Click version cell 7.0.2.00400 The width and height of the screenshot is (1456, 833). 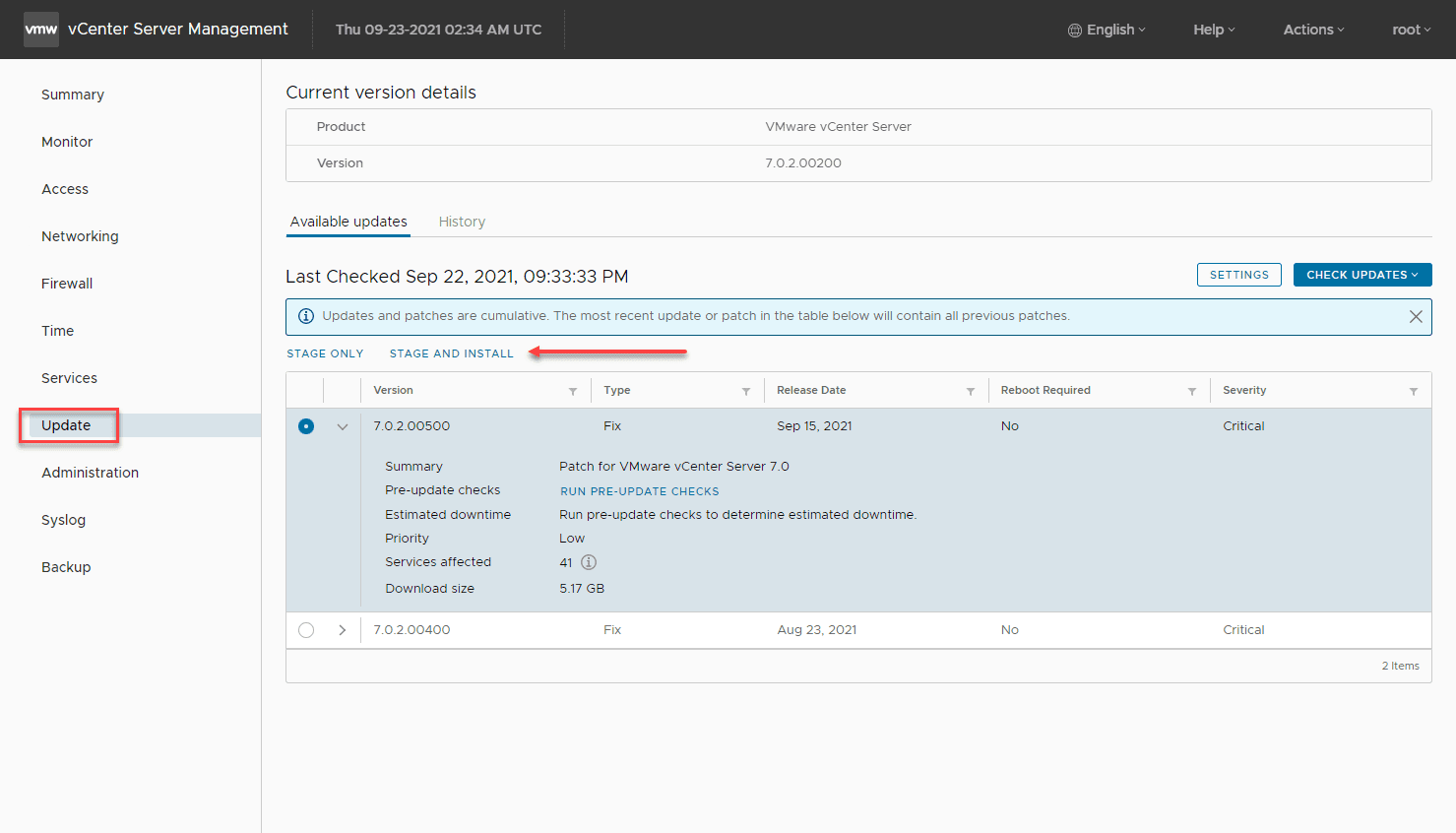pos(411,630)
